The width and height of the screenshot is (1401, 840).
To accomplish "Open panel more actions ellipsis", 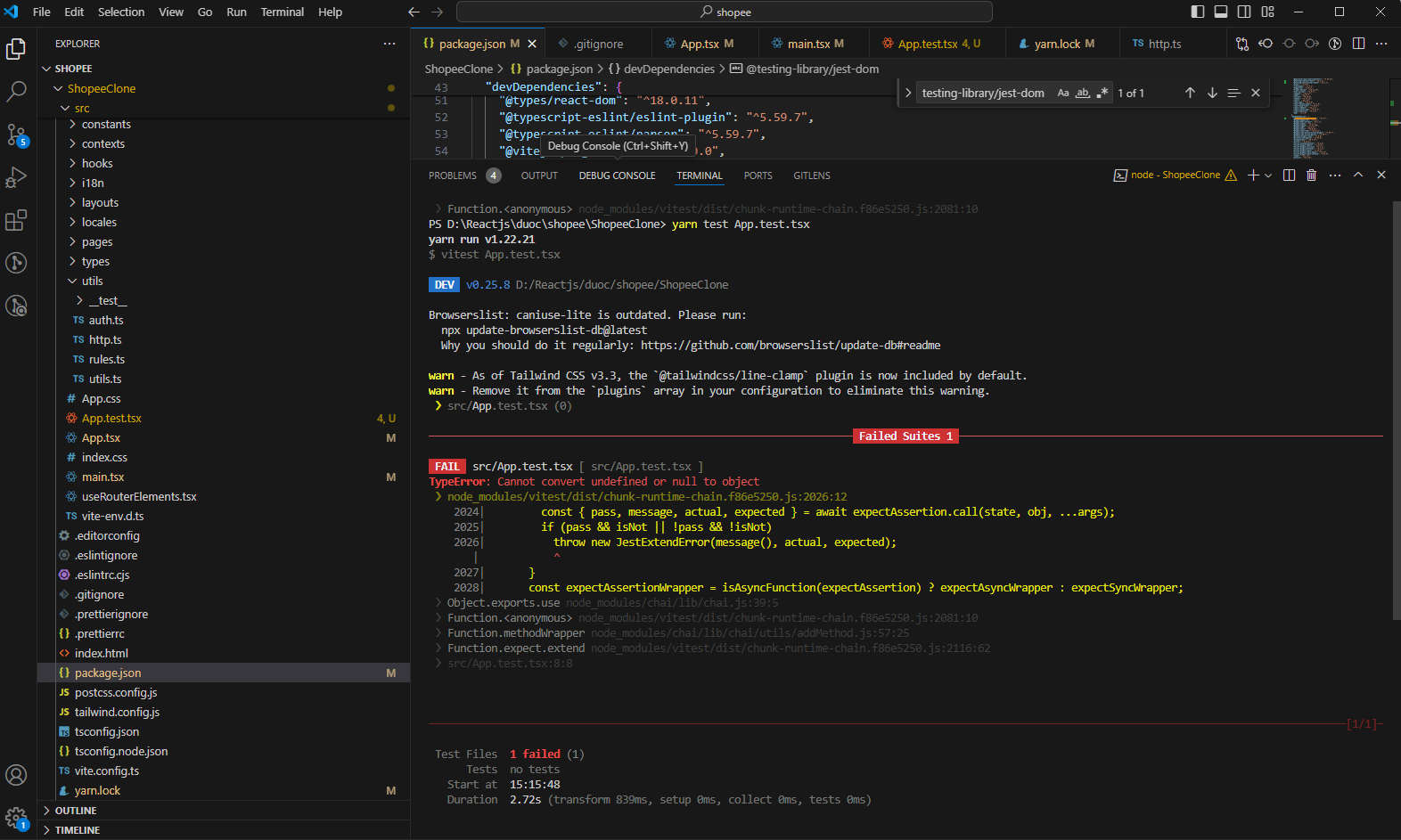I will [1334, 175].
